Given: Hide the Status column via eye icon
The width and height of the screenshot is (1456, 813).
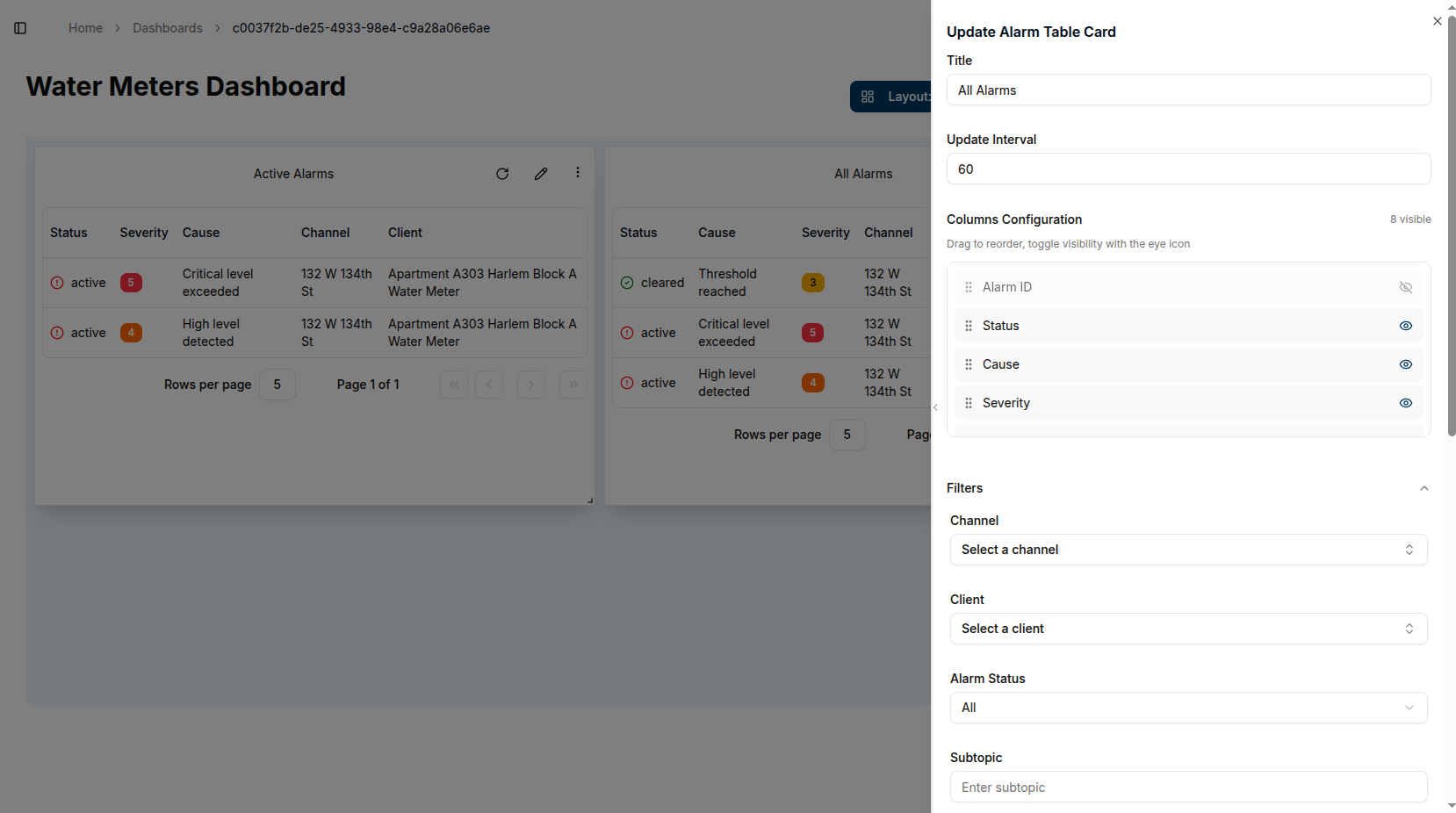Looking at the screenshot, I should pyautogui.click(x=1405, y=326).
